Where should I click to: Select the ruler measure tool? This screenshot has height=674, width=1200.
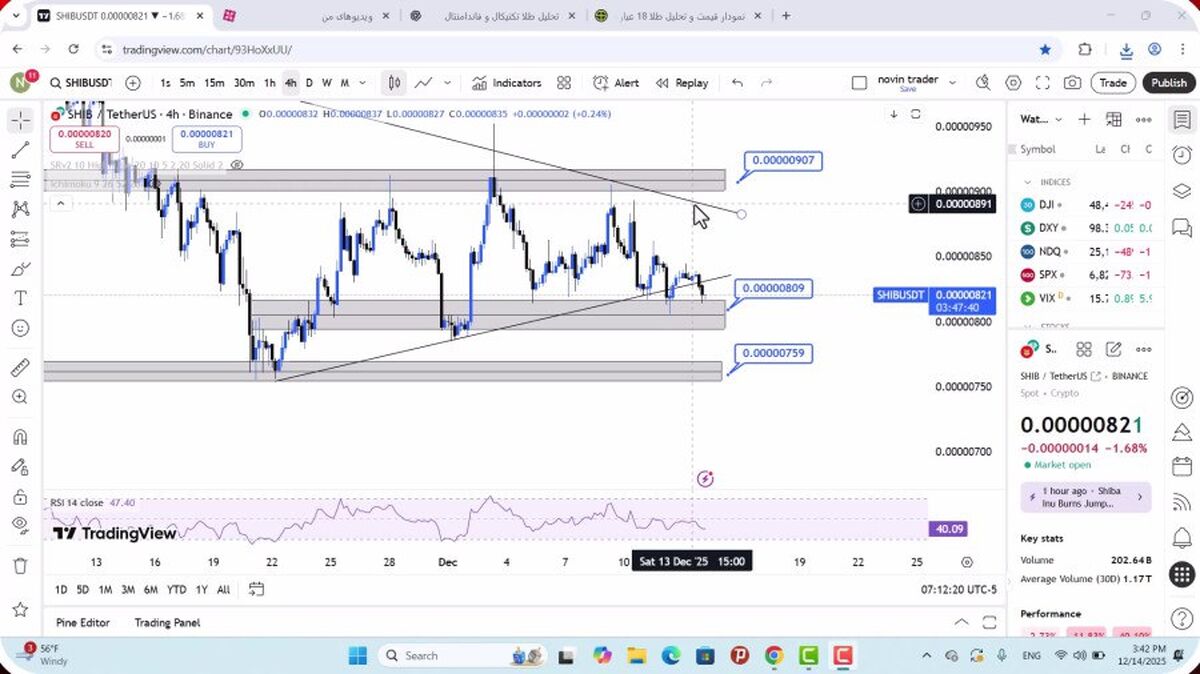pyautogui.click(x=20, y=367)
